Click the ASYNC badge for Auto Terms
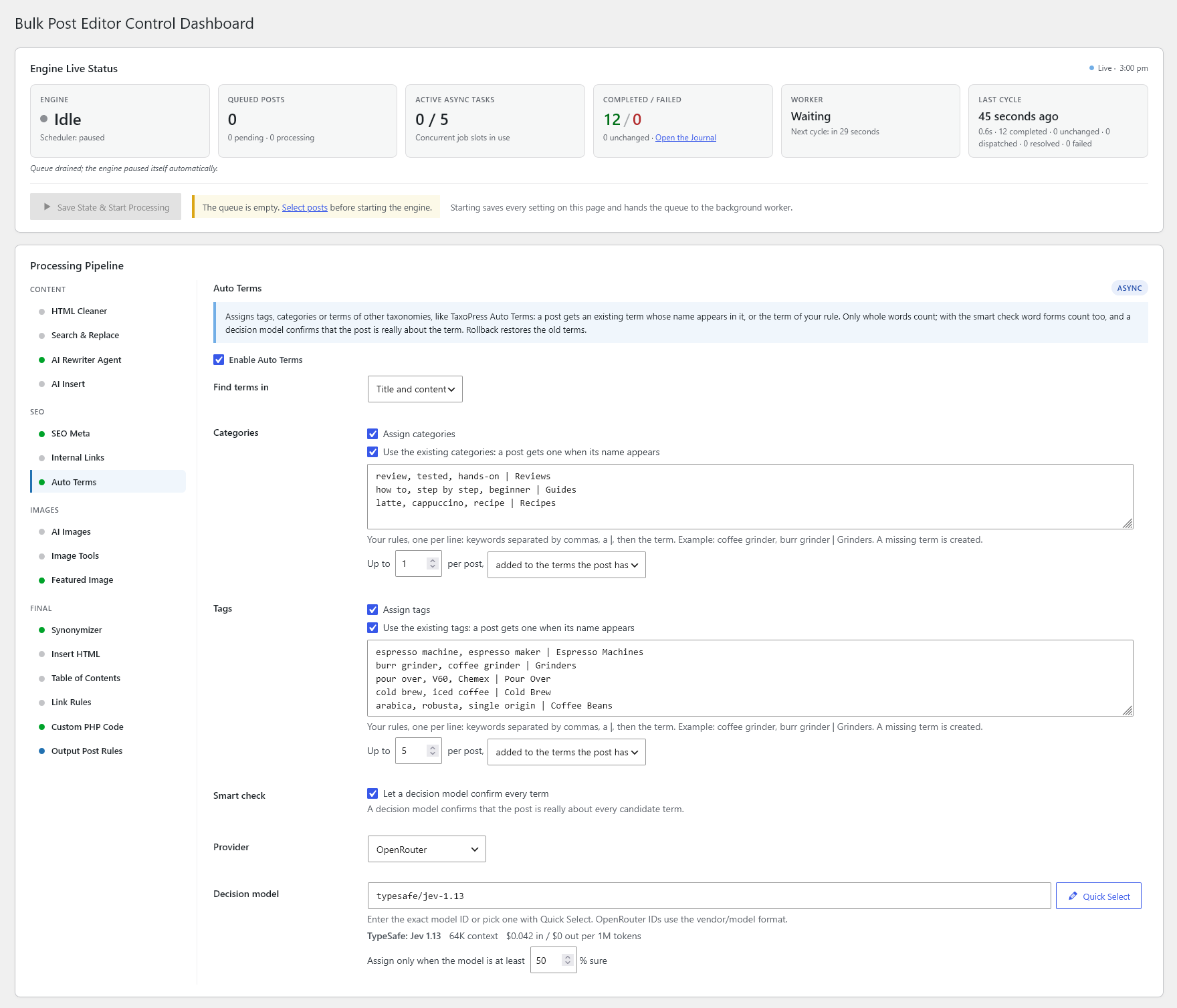Viewport: 1177px width, 1008px height. tap(1130, 288)
